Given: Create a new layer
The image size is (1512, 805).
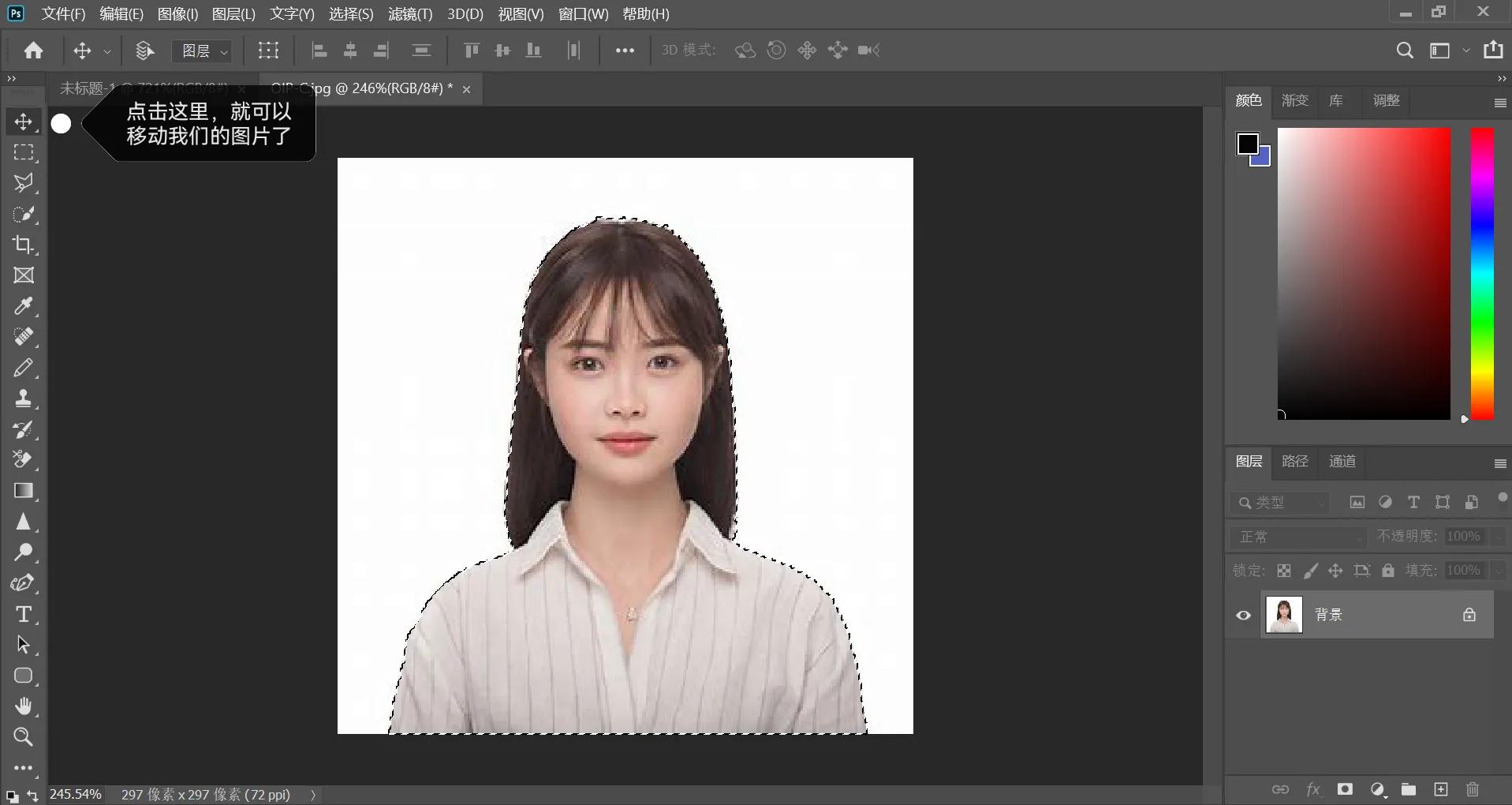Looking at the screenshot, I should coord(1440,789).
